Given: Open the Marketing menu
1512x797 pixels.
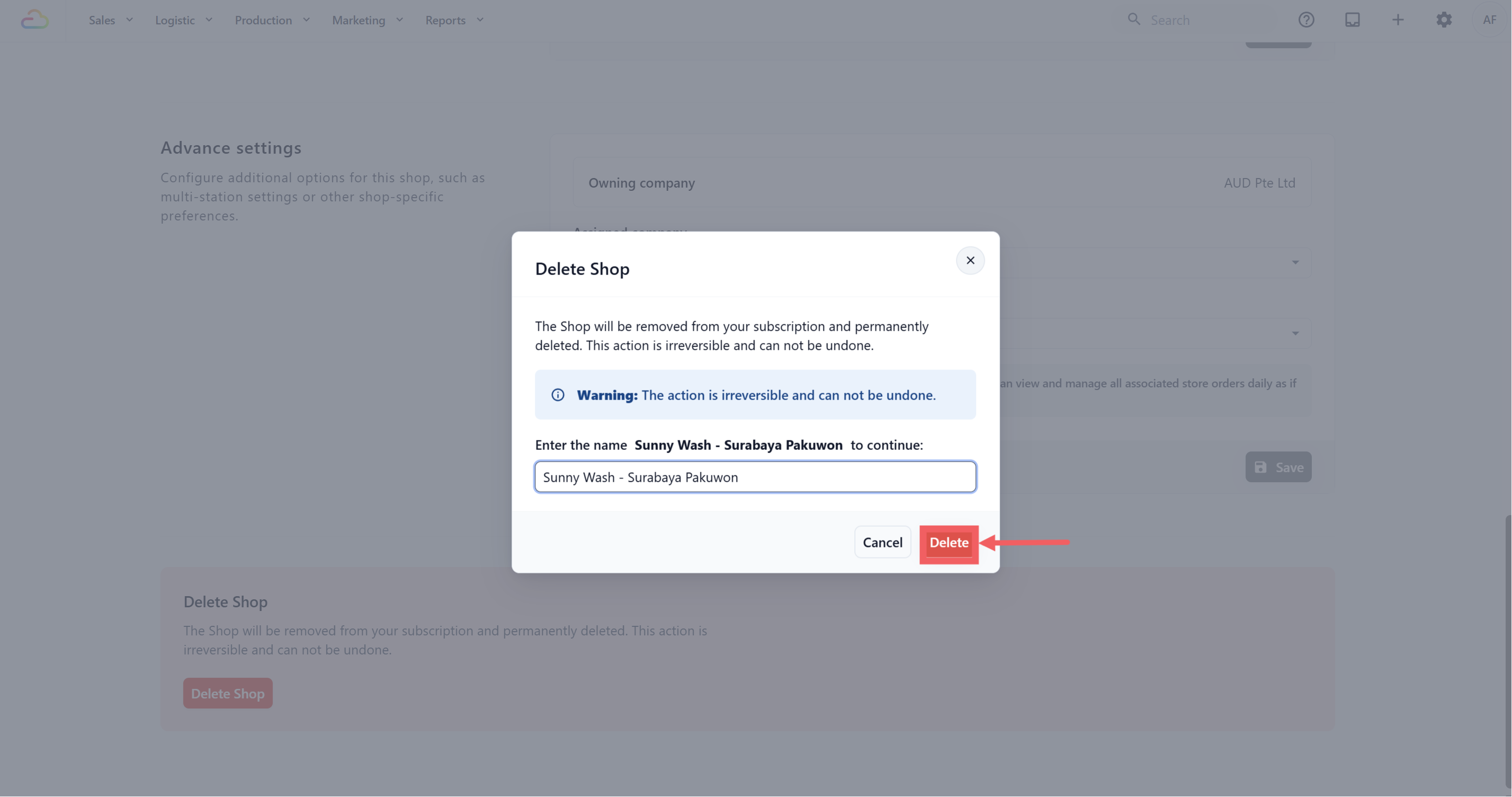Looking at the screenshot, I should pos(368,20).
